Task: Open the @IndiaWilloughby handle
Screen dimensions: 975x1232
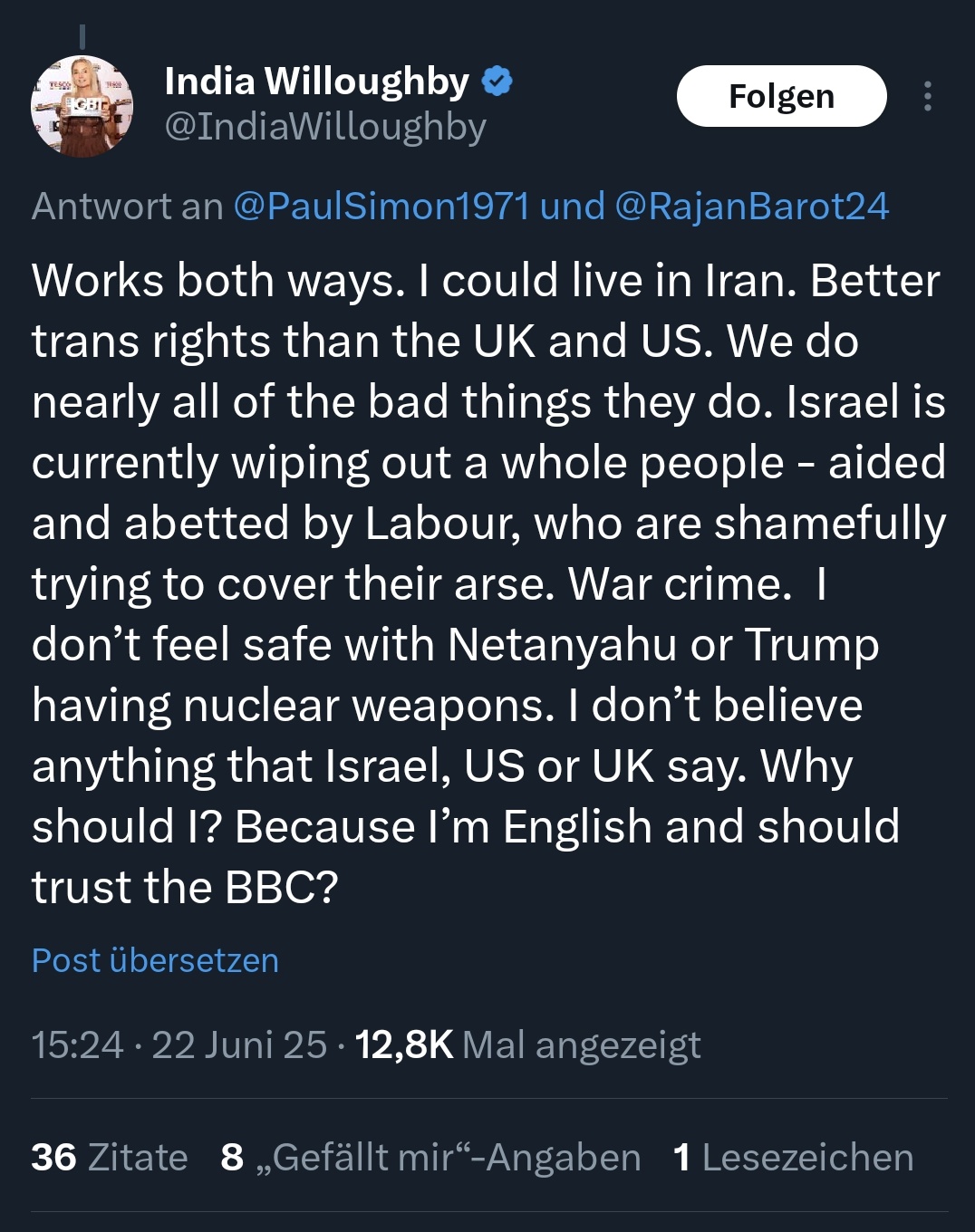Action: [325, 127]
